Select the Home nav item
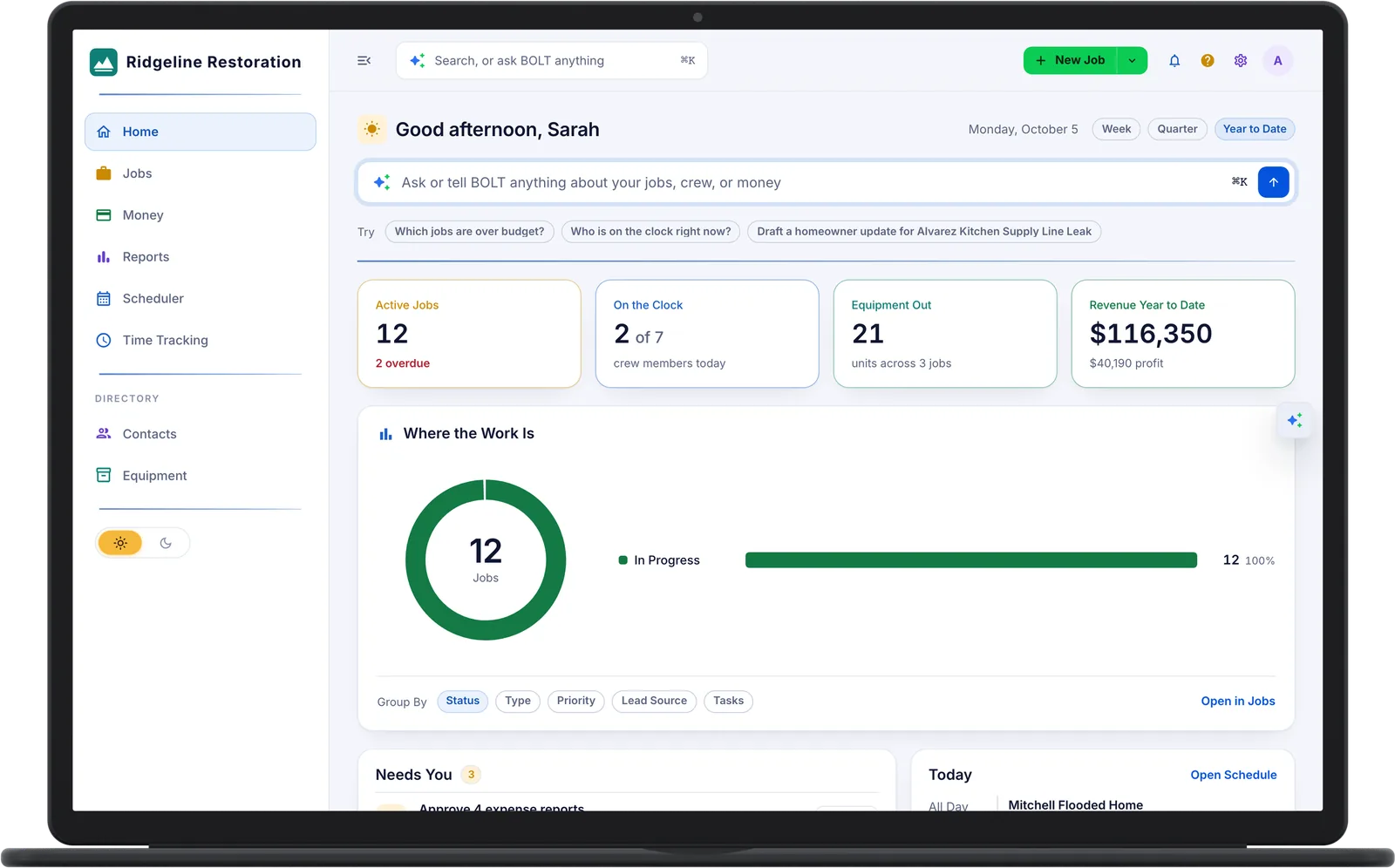 (201, 132)
